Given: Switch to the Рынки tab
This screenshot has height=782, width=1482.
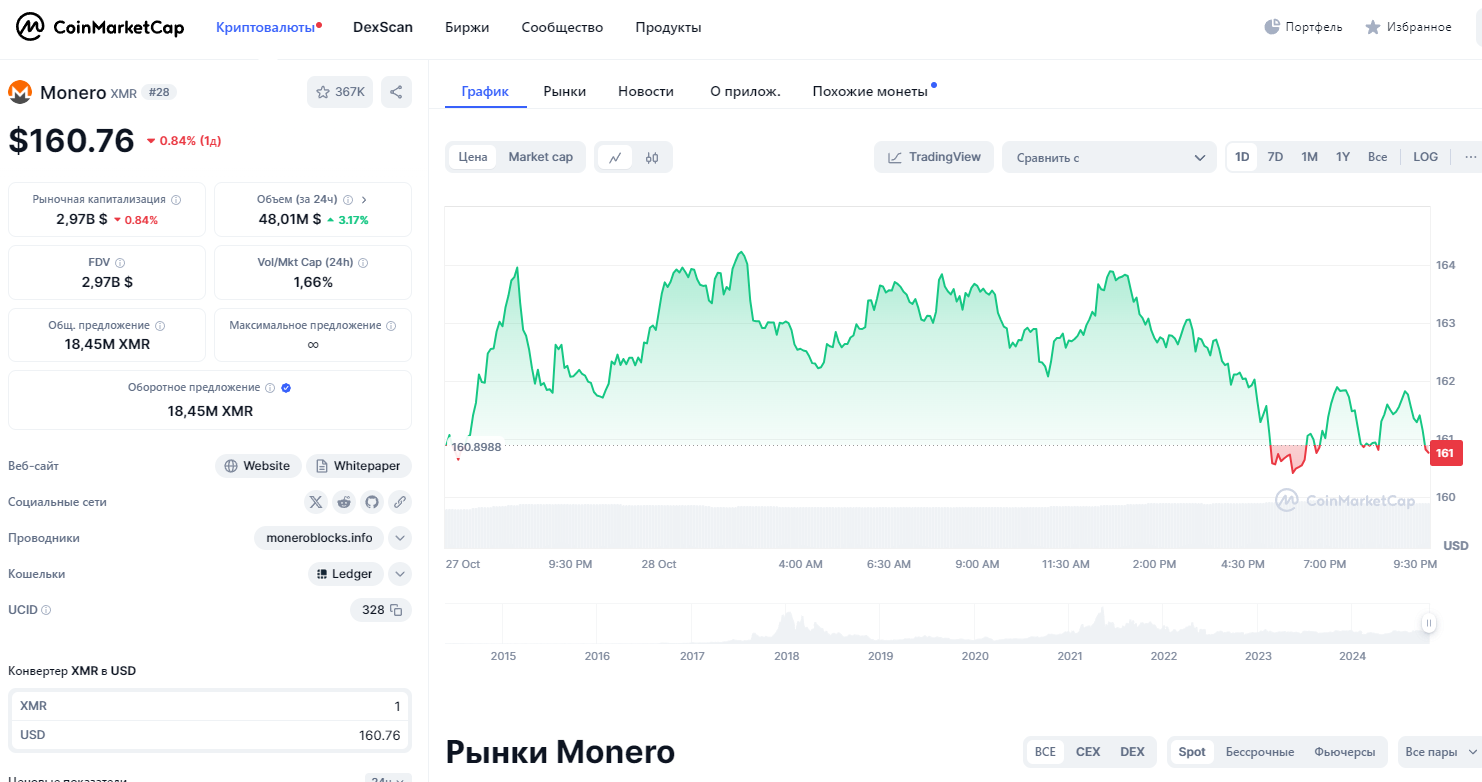Looking at the screenshot, I should click(565, 91).
